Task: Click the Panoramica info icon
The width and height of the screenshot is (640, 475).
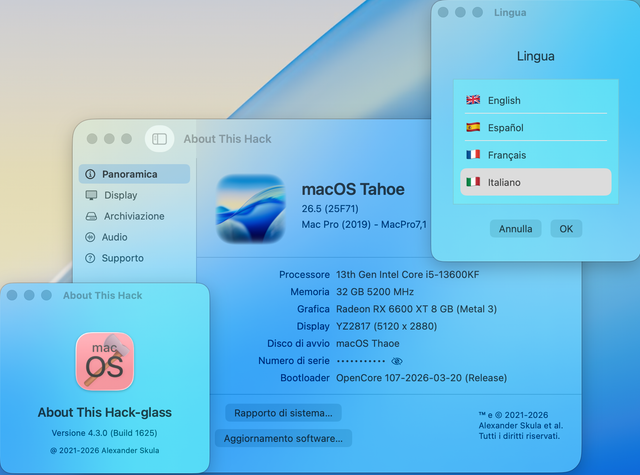Action: coord(90,174)
